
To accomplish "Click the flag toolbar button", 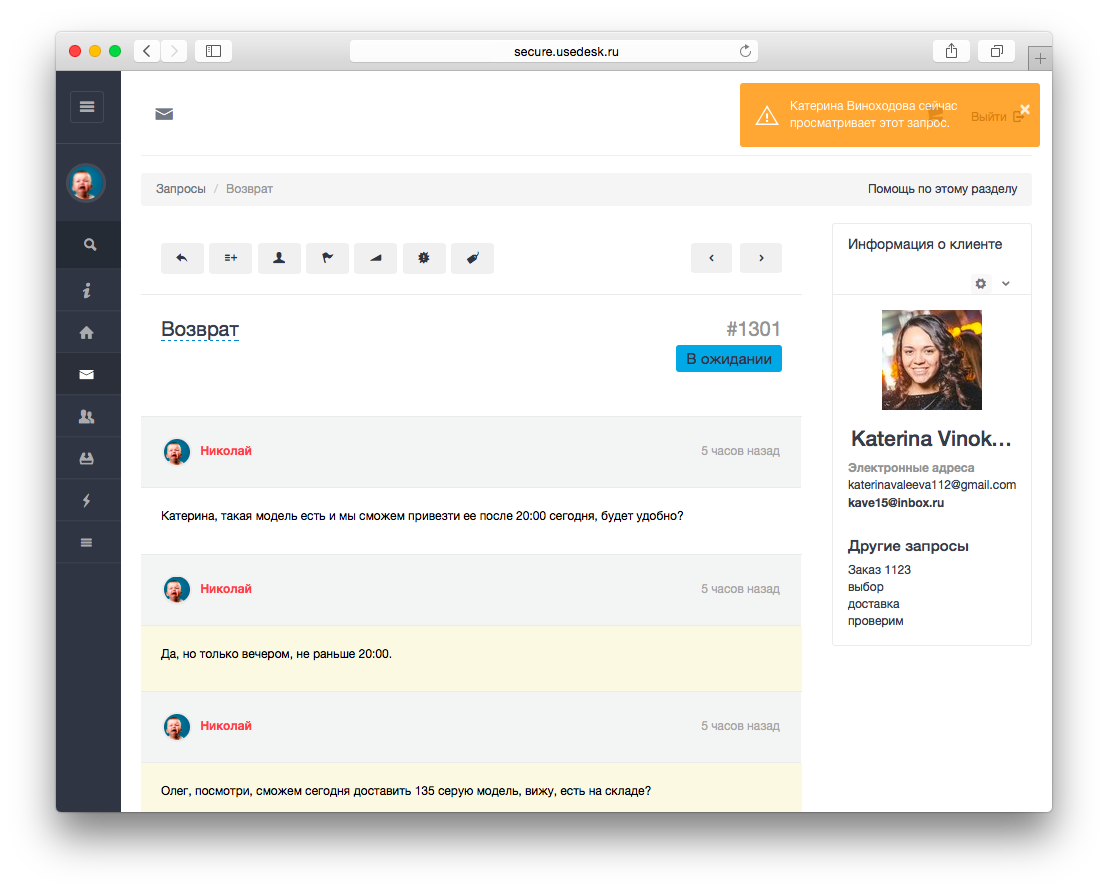I will [x=327, y=258].
